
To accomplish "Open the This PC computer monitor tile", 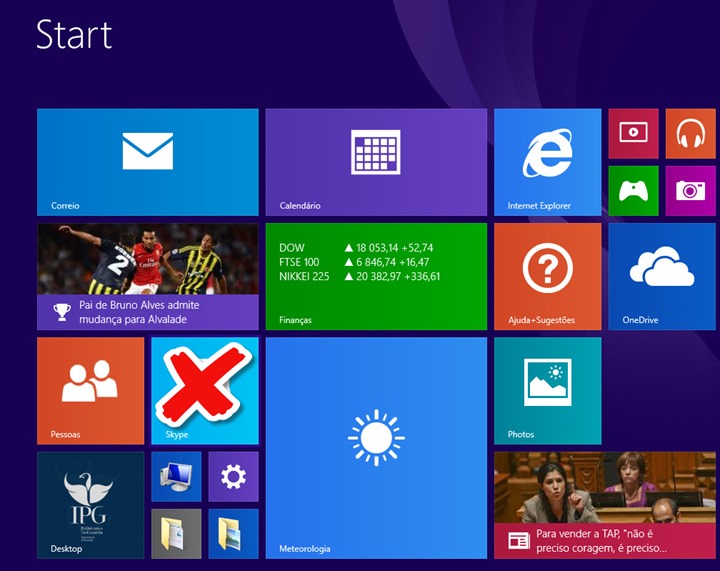I will pyautogui.click(x=176, y=476).
